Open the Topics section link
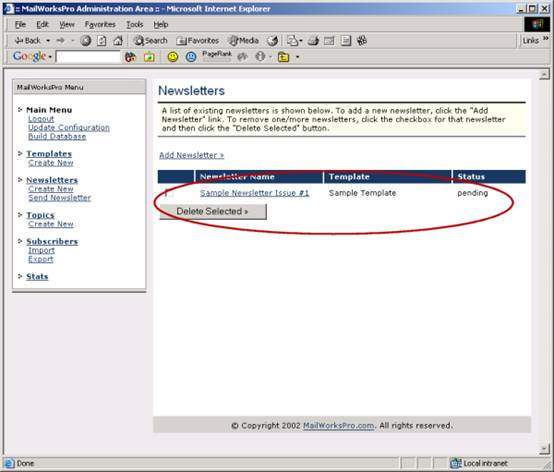554x472 pixels. pos(40,215)
